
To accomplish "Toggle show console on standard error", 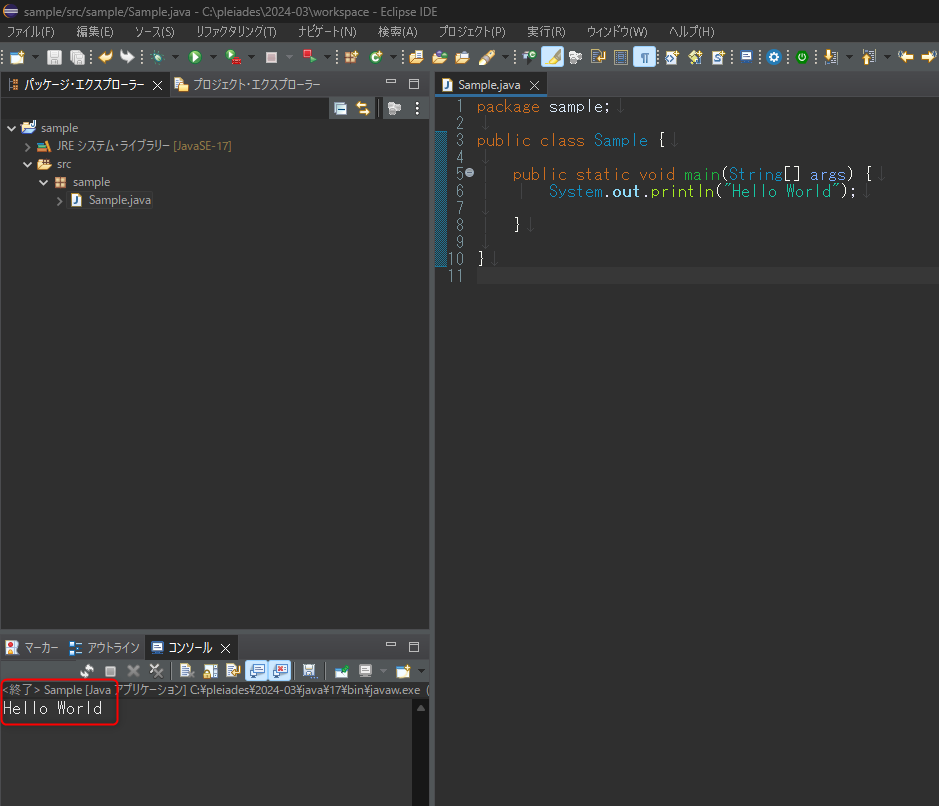I will coord(280,671).
